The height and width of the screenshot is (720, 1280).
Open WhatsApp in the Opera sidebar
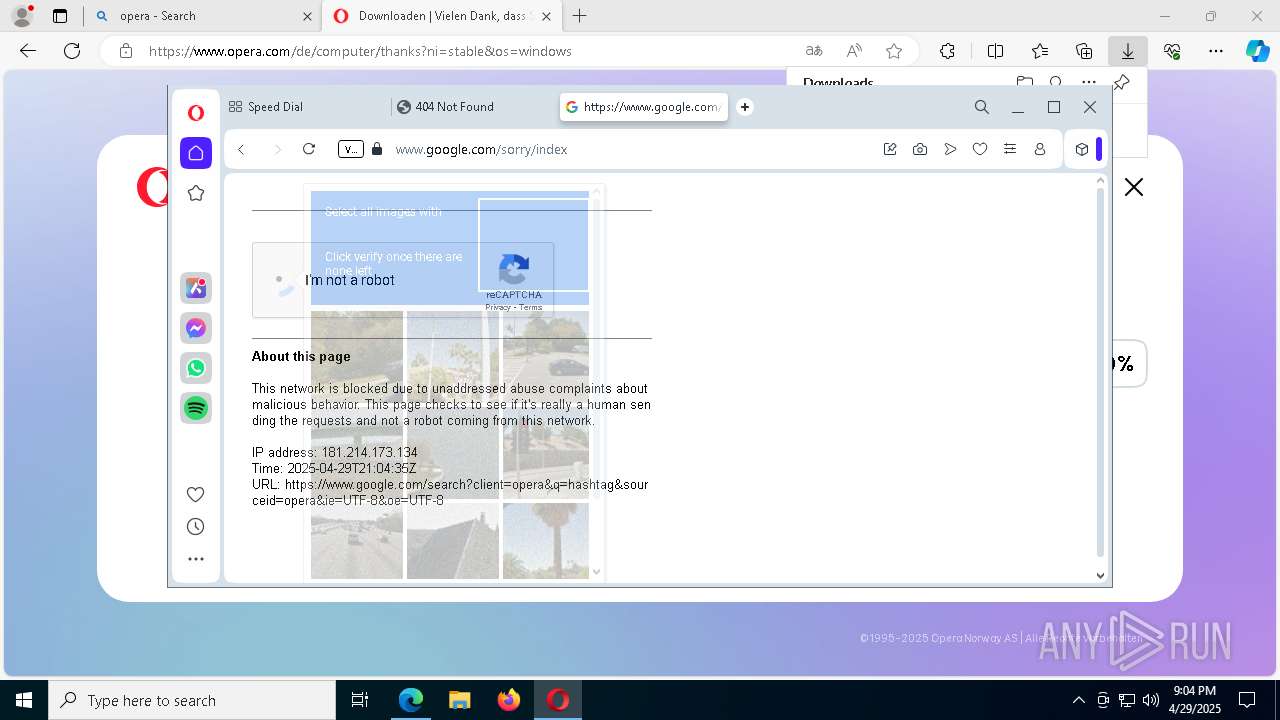click(196, 368)
